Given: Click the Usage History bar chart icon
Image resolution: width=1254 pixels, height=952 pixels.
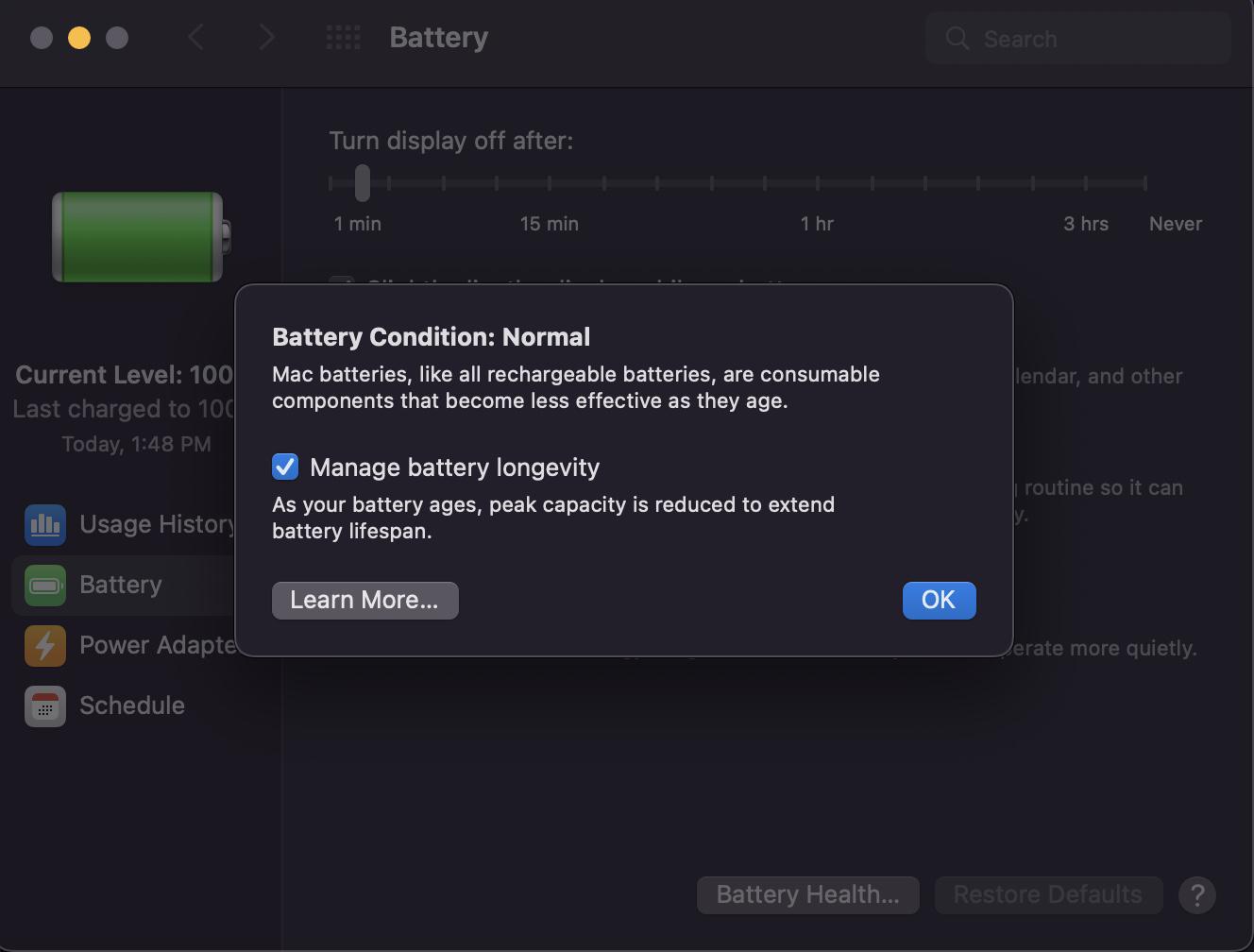Looking at the screenshot, I should point(45,525).
